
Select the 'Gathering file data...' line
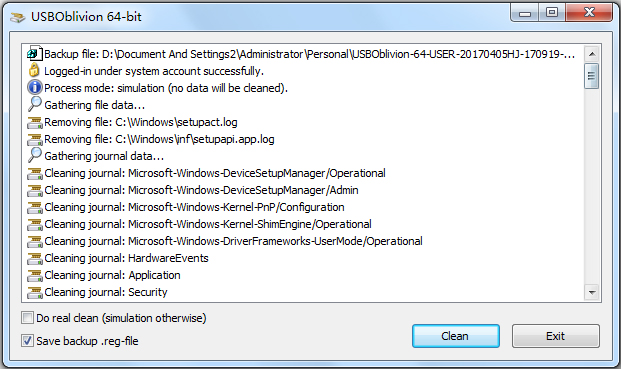click(95, 105)
